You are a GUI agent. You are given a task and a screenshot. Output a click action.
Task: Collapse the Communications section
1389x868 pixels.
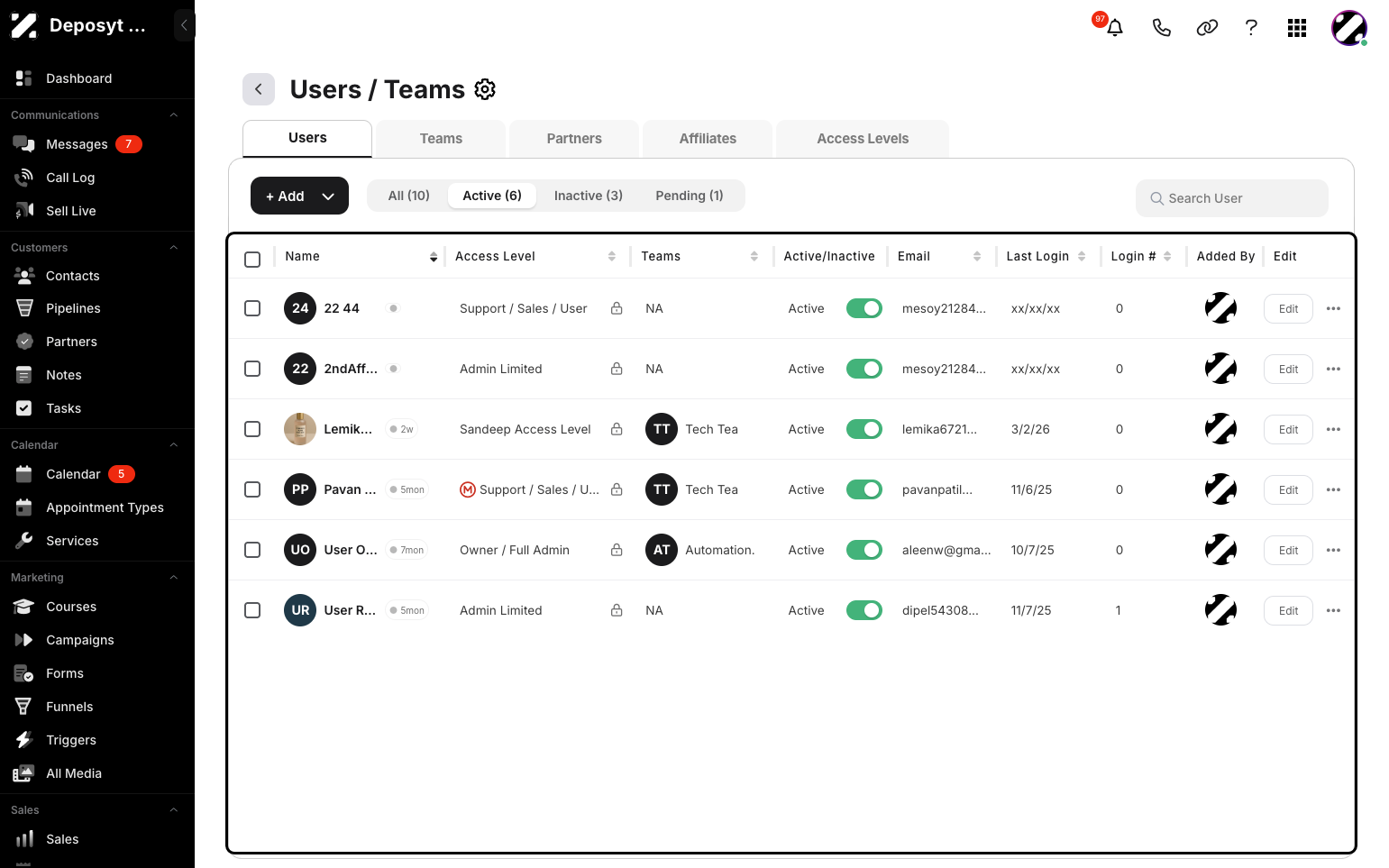click(173, 115)
